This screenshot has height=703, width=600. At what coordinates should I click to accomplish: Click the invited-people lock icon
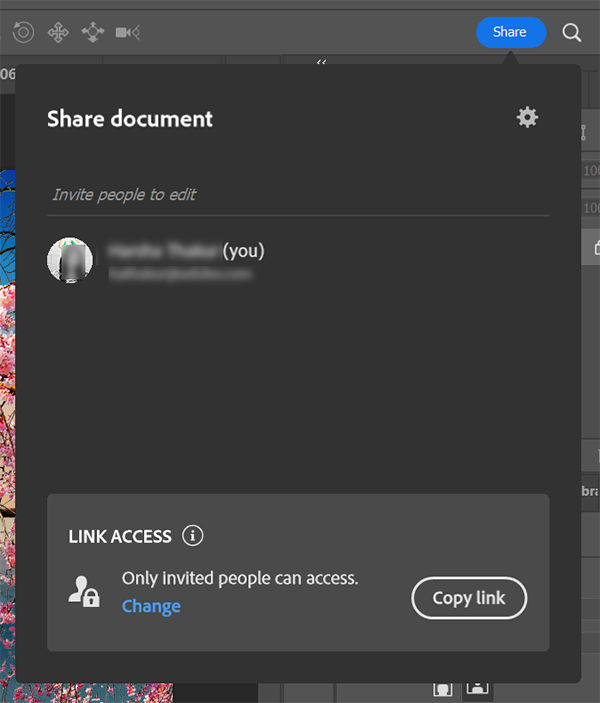click(84, 591)
